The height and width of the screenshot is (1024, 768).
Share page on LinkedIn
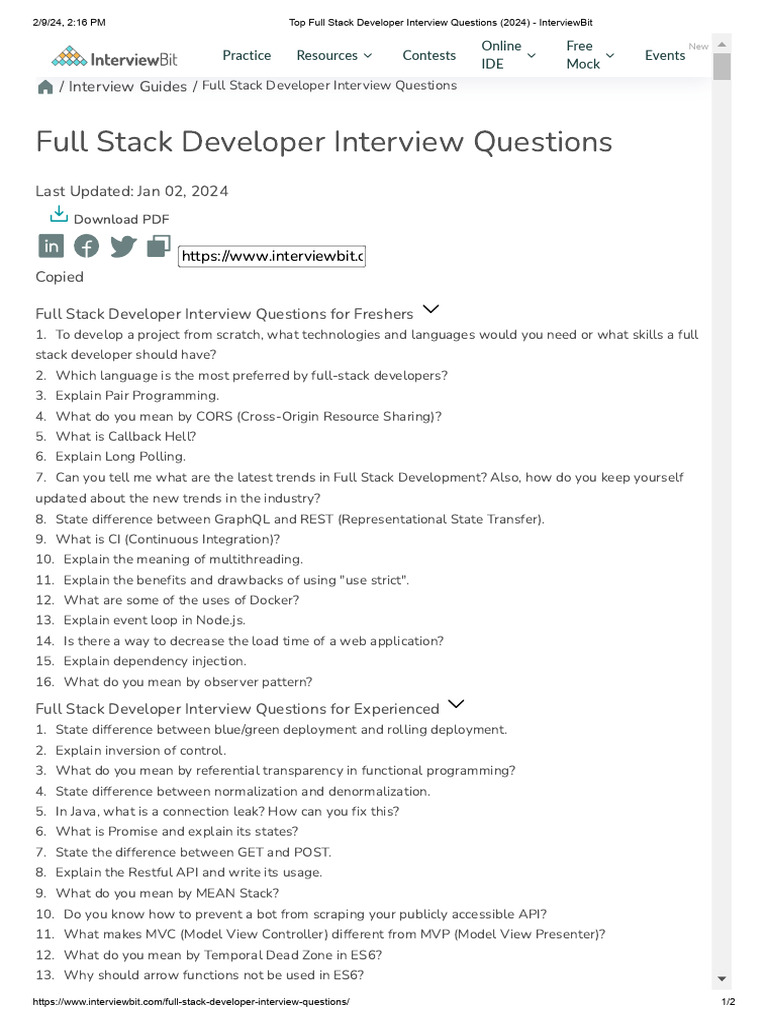51,246
